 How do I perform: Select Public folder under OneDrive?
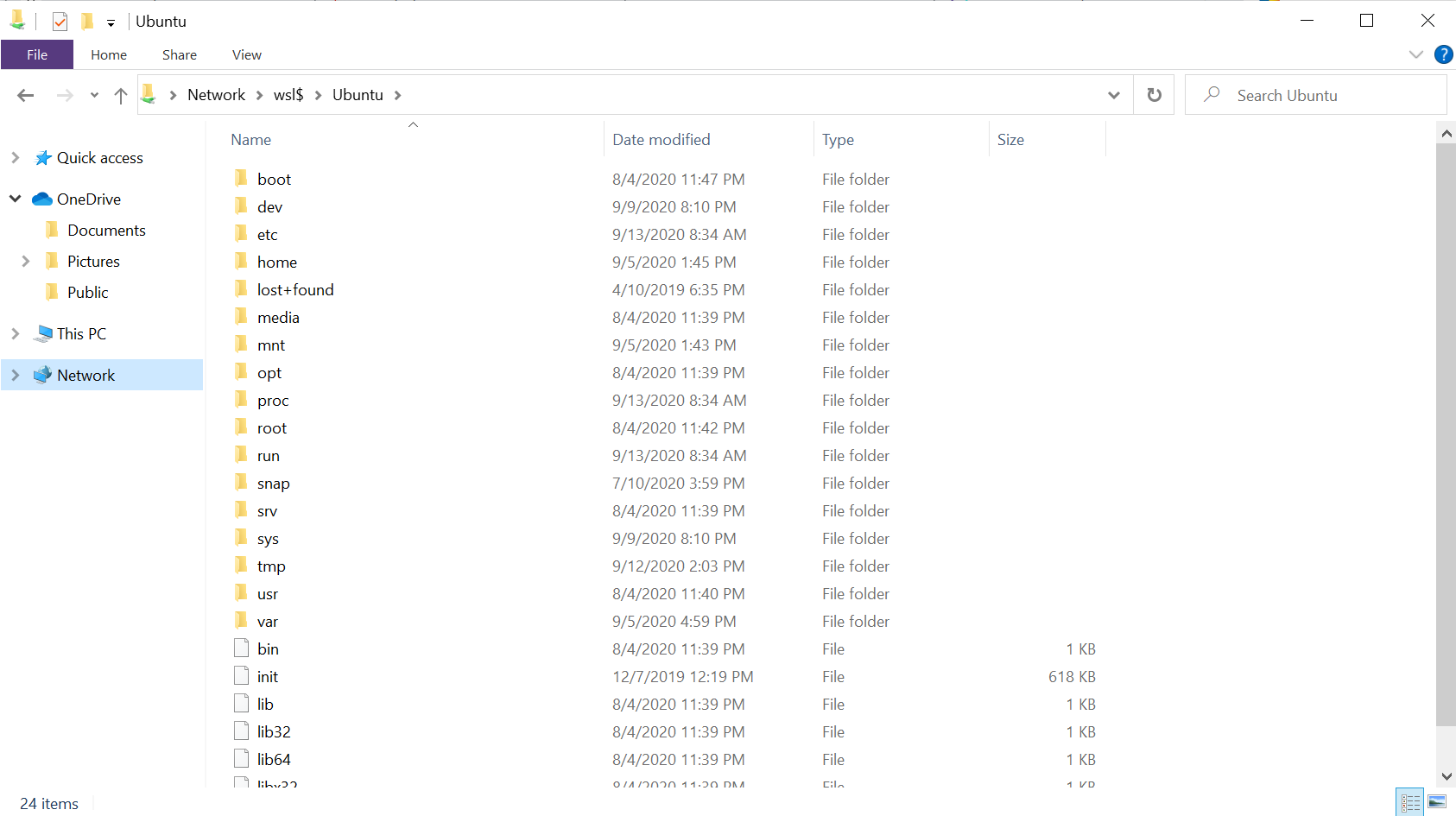coord(87,293)
